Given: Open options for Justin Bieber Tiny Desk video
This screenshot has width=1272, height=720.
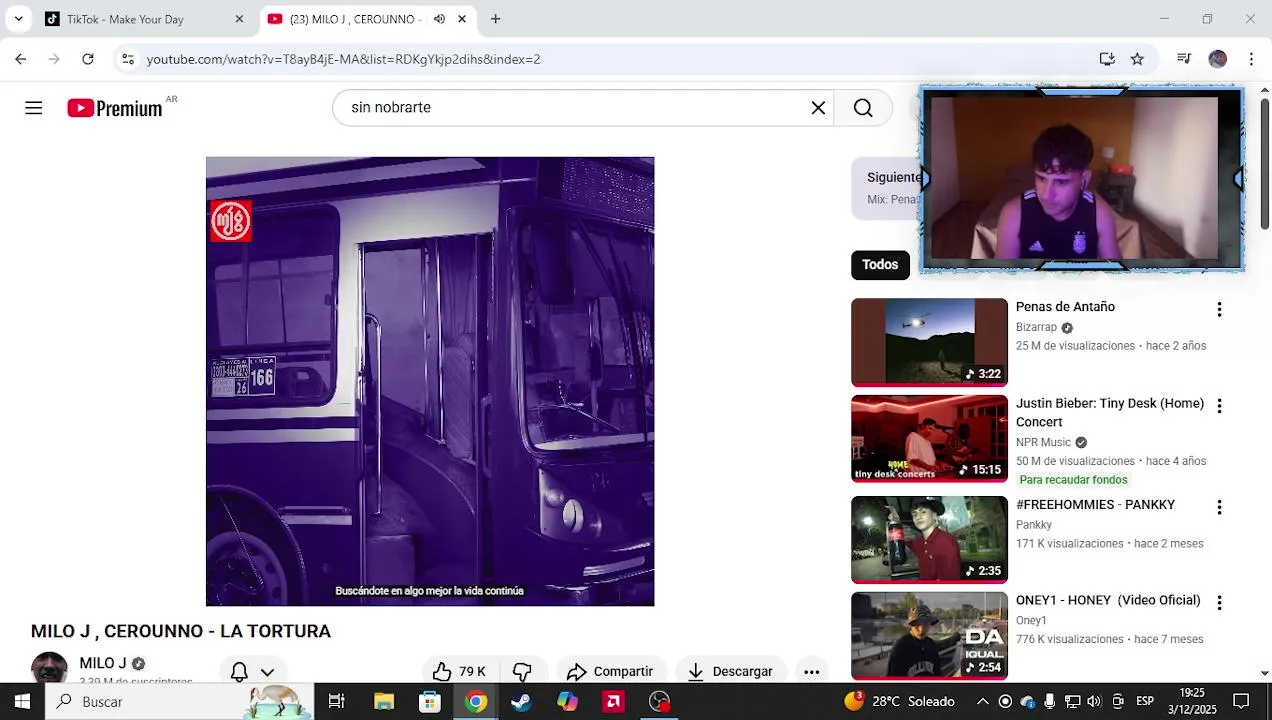Looking at the screenshot, I should pyautogui.click(x=1219, y=406).
